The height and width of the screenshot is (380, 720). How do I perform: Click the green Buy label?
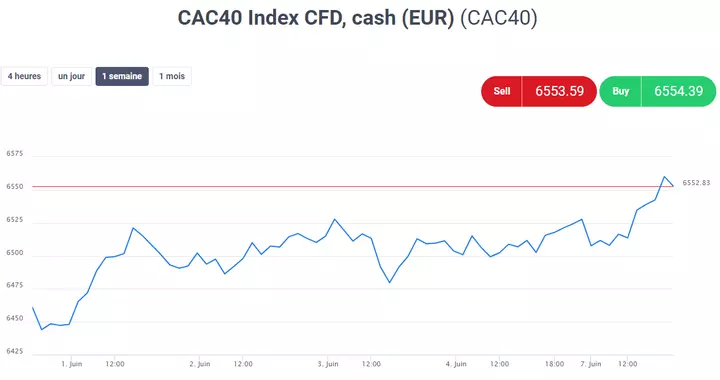[620, 91]
